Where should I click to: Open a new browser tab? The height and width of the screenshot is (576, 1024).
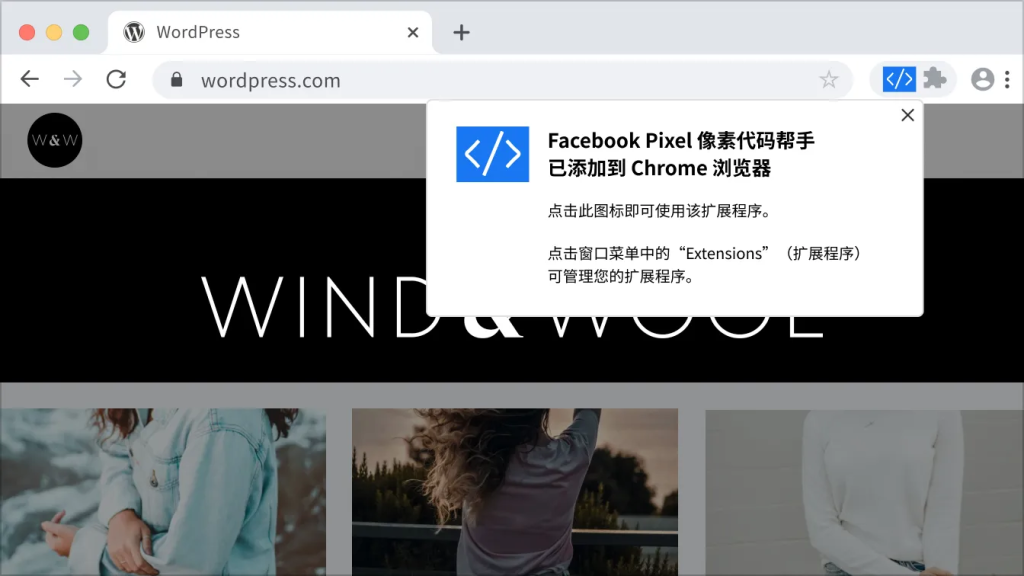(x=461, y=32)
